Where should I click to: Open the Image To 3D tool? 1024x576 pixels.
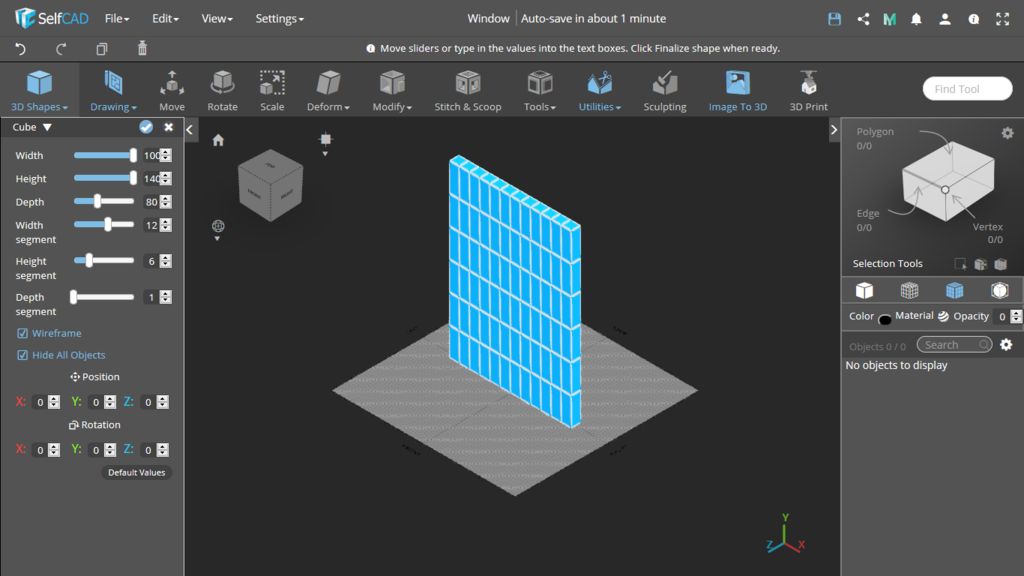[737, 90]
